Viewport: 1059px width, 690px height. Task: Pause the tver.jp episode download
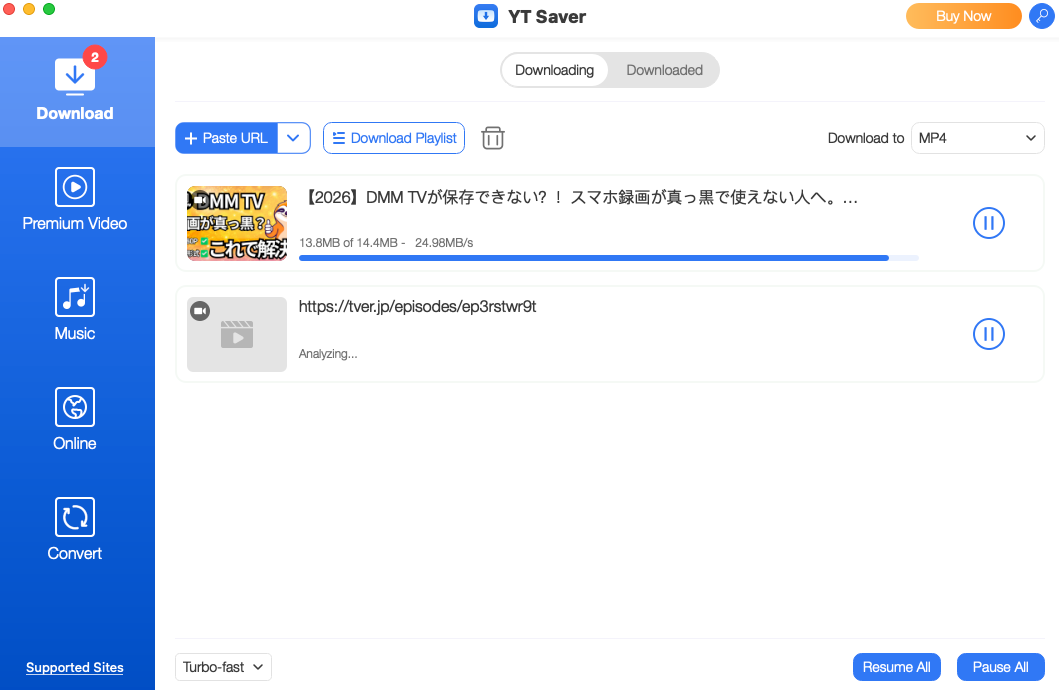click(x=989, y=334)
